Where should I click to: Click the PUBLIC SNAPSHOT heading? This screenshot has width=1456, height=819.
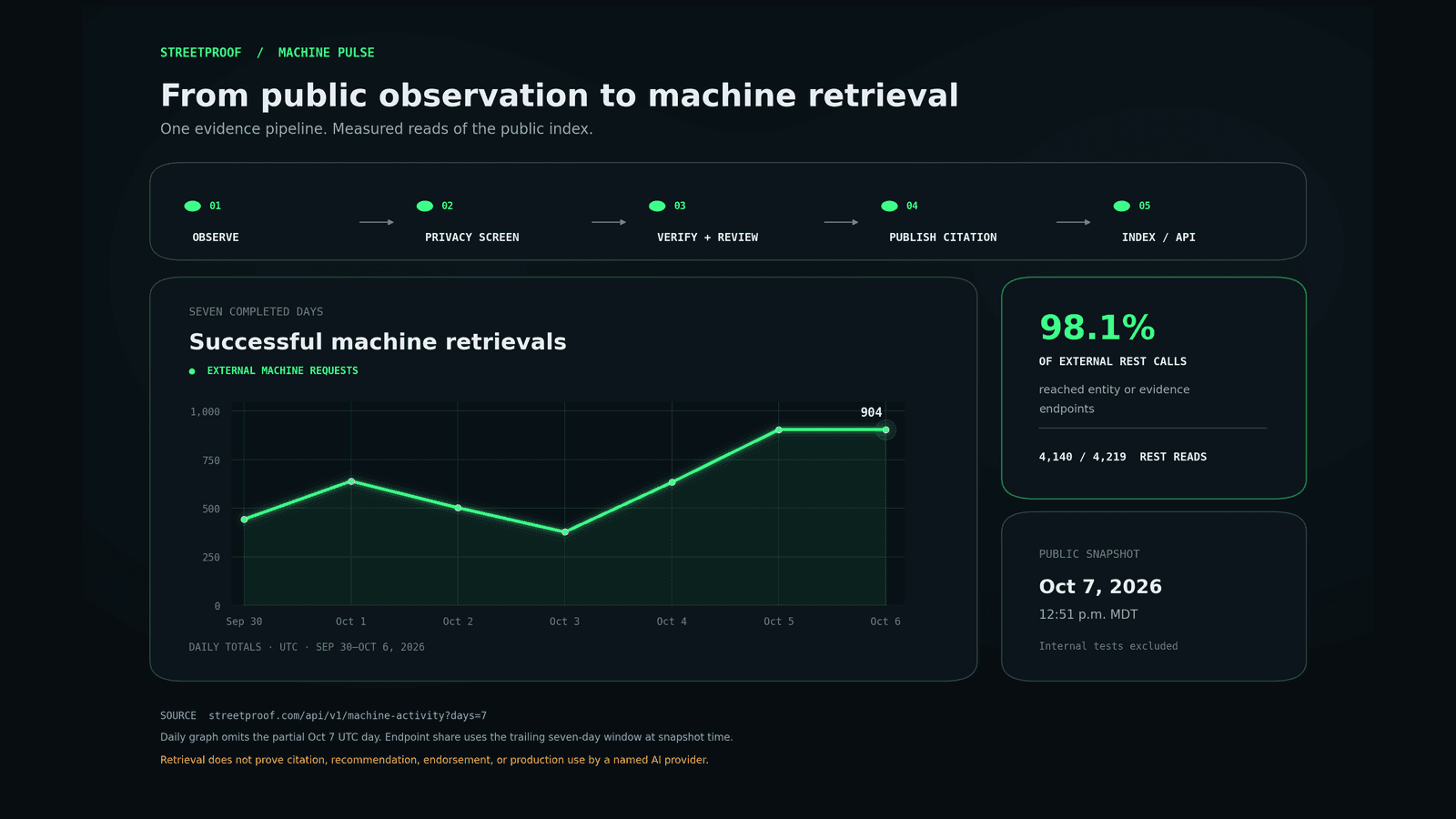tap(1089, 554)
